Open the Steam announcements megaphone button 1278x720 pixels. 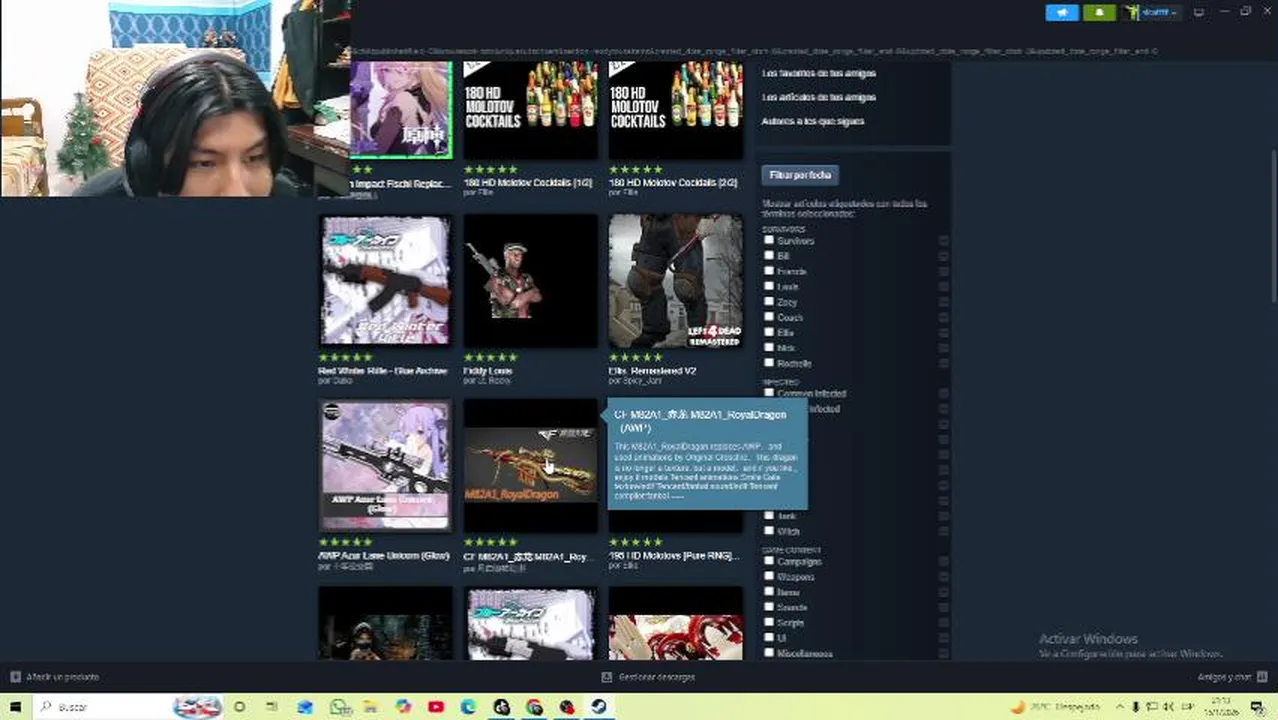(x=1062, y=12)
